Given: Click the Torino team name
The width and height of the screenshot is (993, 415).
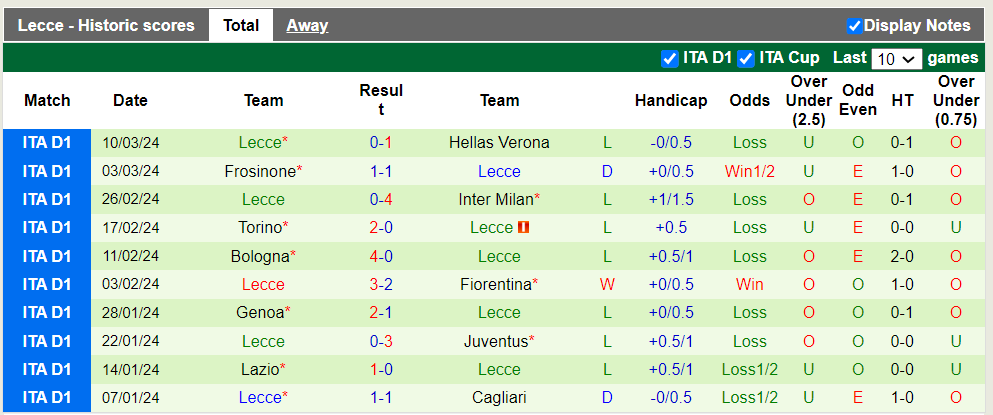Looking at the screenshot, I should click(x=260, y=228).
